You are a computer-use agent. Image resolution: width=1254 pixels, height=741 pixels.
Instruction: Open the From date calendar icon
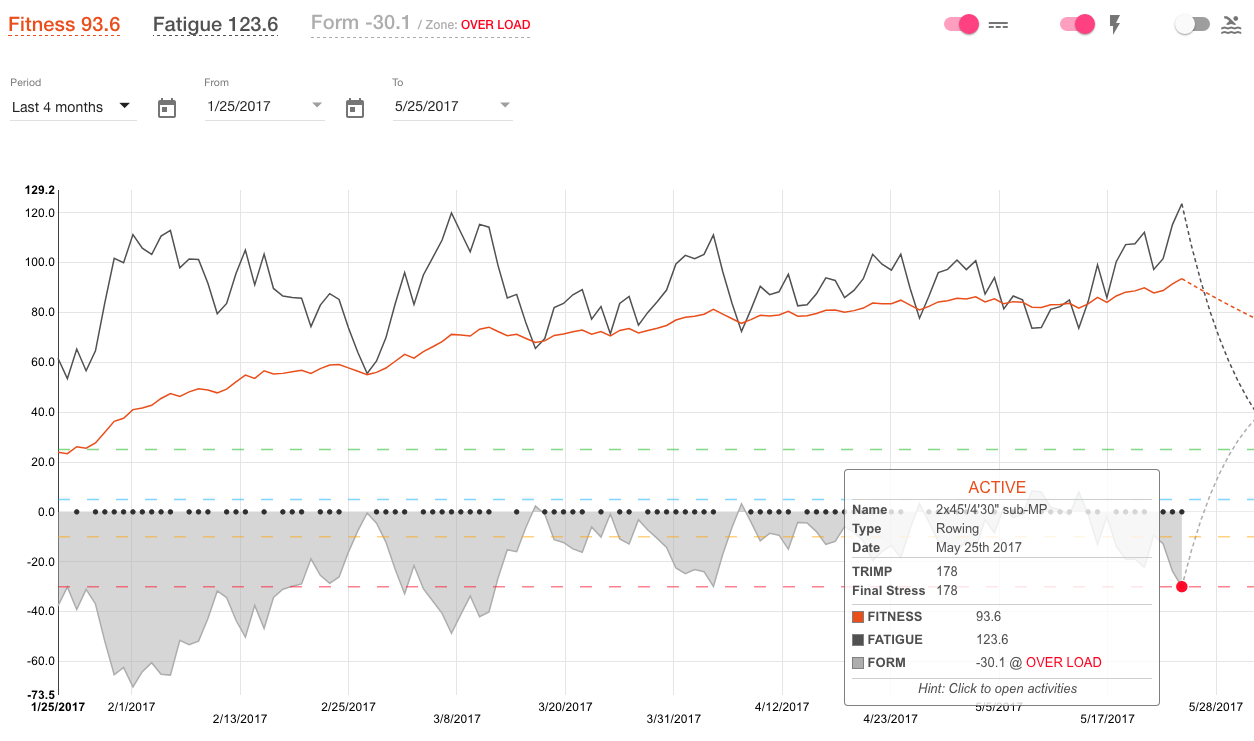(x=167, y=108)
